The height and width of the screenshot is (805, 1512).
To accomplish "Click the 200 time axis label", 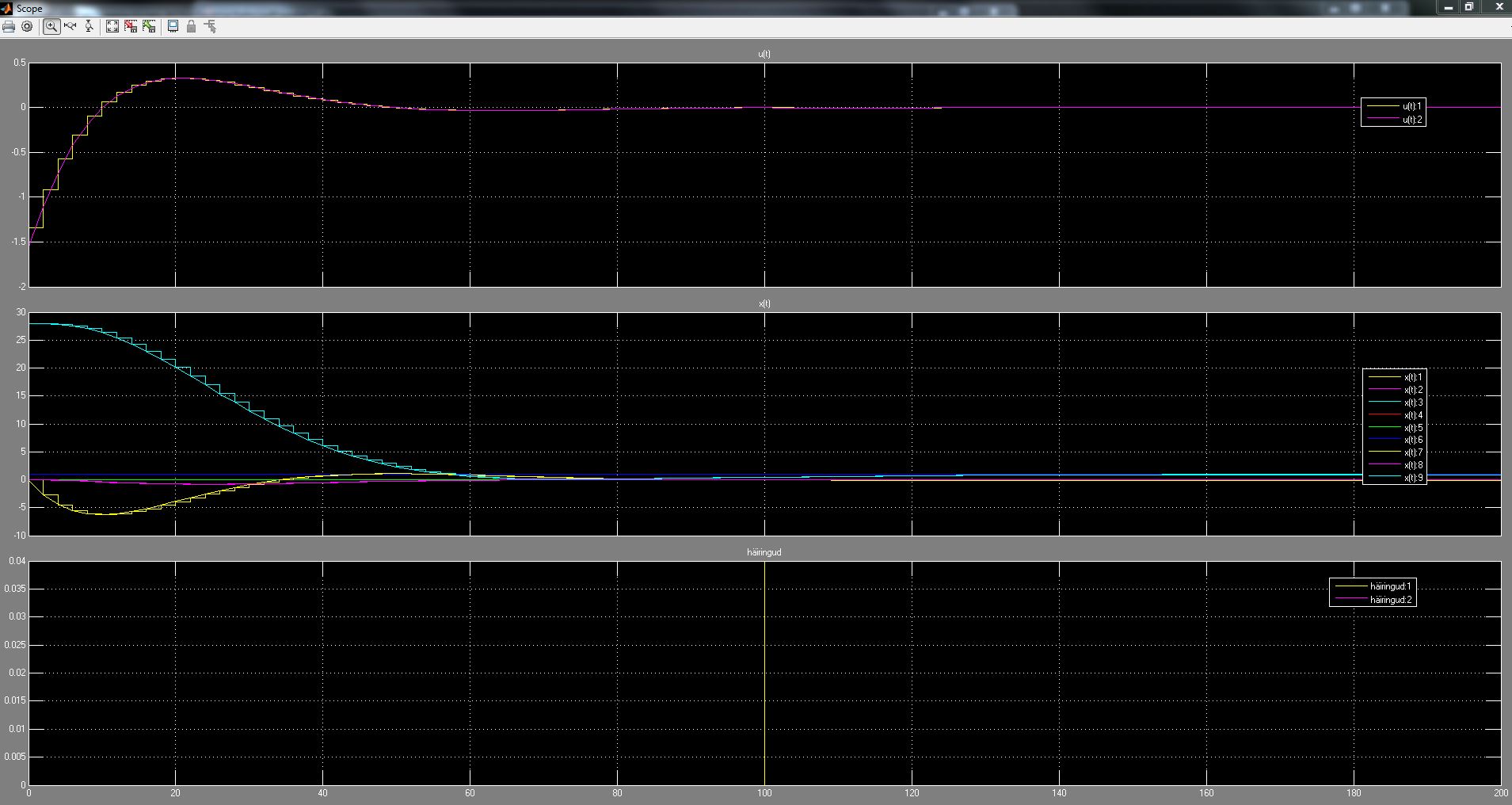I will (1500, 793).
